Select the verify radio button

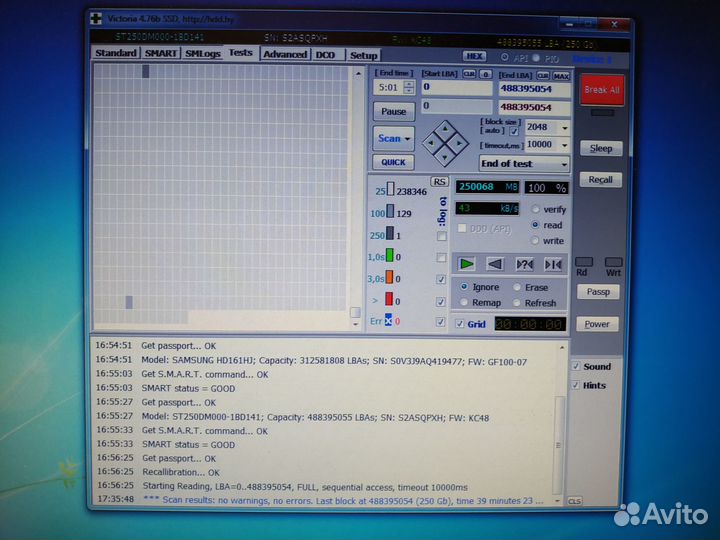click(x=535, y=209)
